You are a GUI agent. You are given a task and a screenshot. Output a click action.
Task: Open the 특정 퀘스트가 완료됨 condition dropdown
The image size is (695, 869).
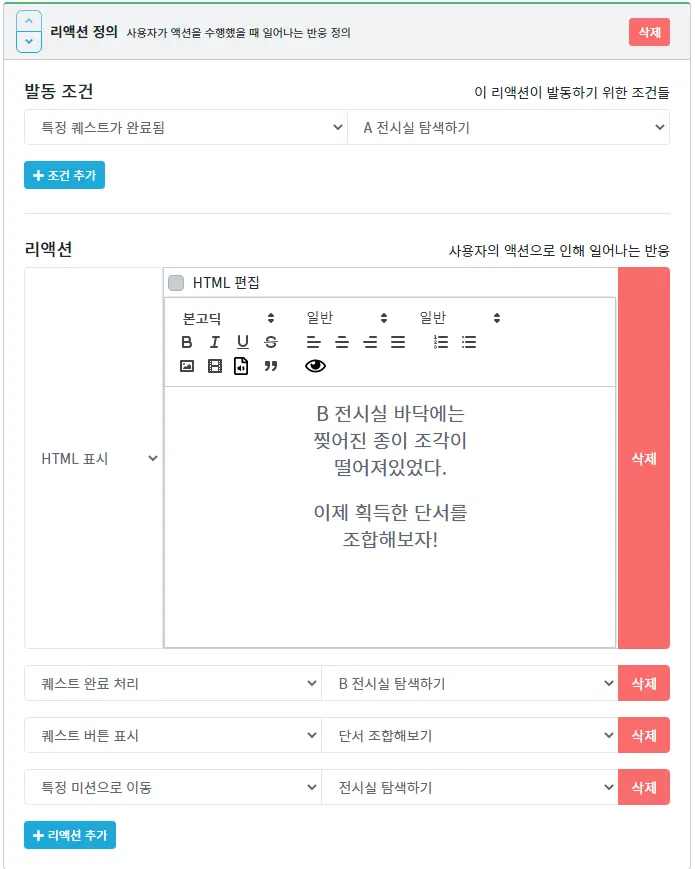pyautogui.click(x=185, y=127)
